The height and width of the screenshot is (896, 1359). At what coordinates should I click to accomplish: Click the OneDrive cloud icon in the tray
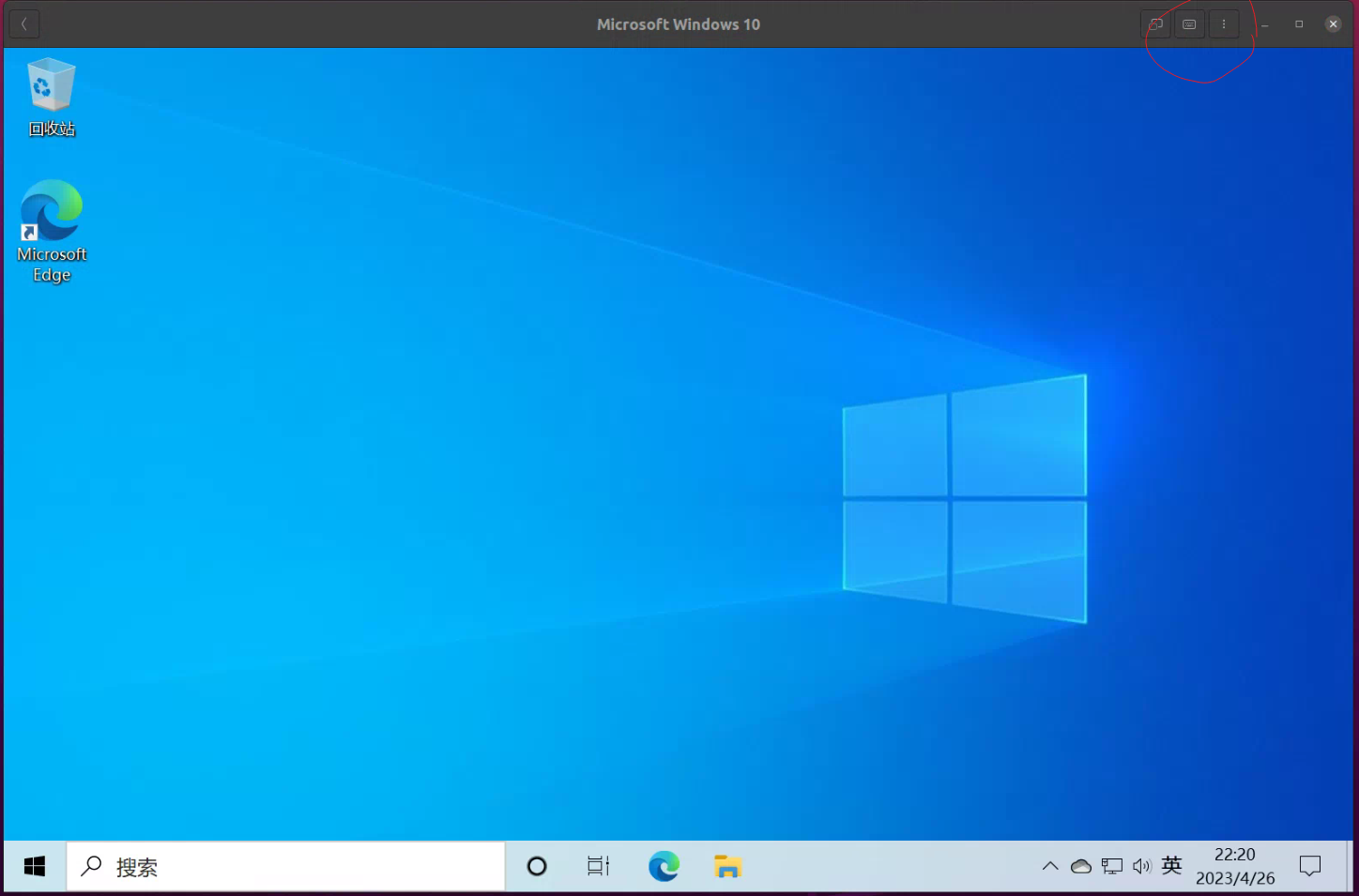click(1081, 866)
